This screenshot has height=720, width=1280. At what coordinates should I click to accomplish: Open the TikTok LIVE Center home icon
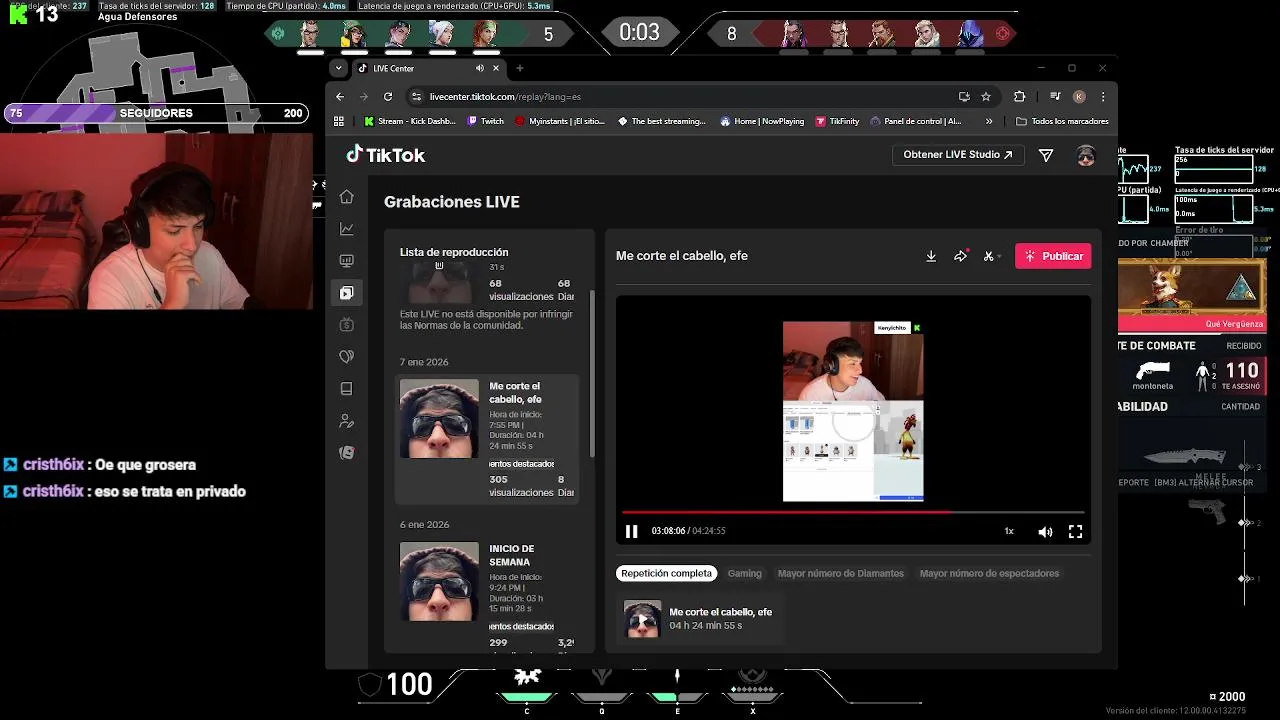[346, 197]
